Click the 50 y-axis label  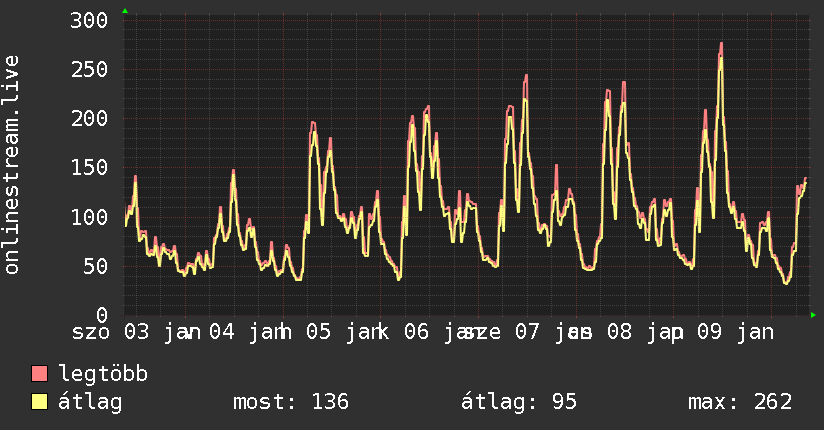coord(96,266)
